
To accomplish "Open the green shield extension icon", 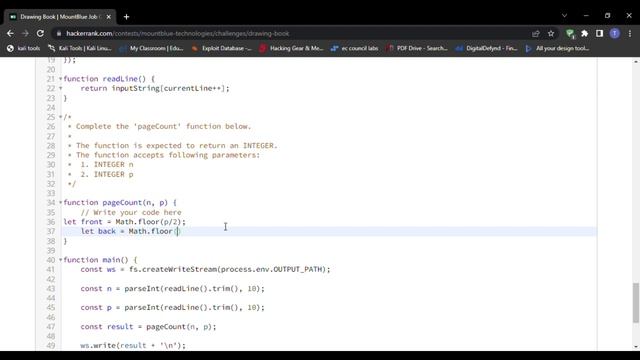I will click(570, 33).
